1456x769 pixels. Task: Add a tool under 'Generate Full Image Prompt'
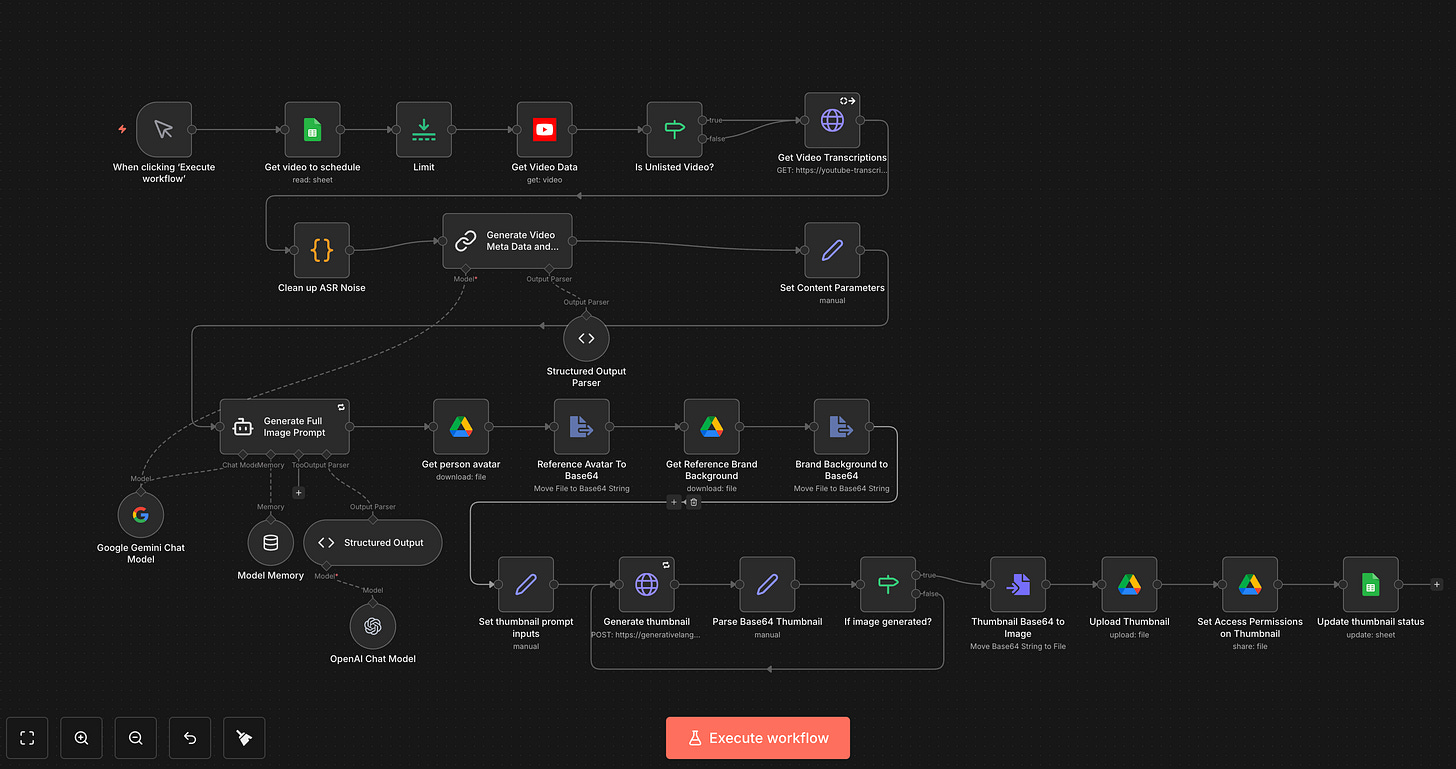point(298,492)
